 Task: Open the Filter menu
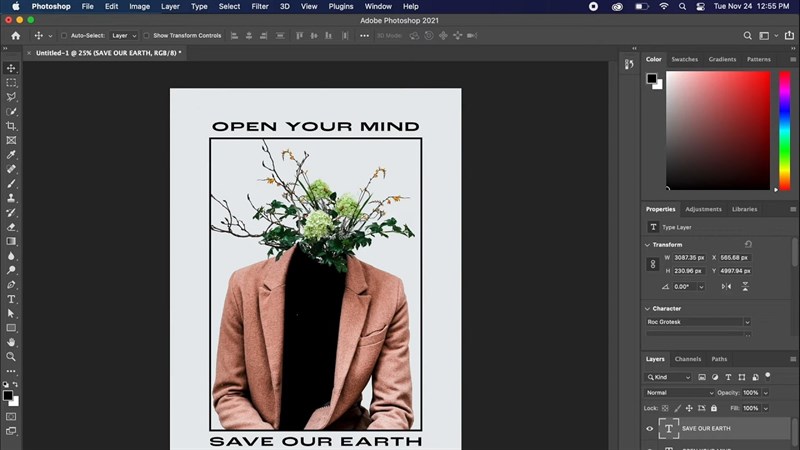pyautogui.click(x=260, y=6)
